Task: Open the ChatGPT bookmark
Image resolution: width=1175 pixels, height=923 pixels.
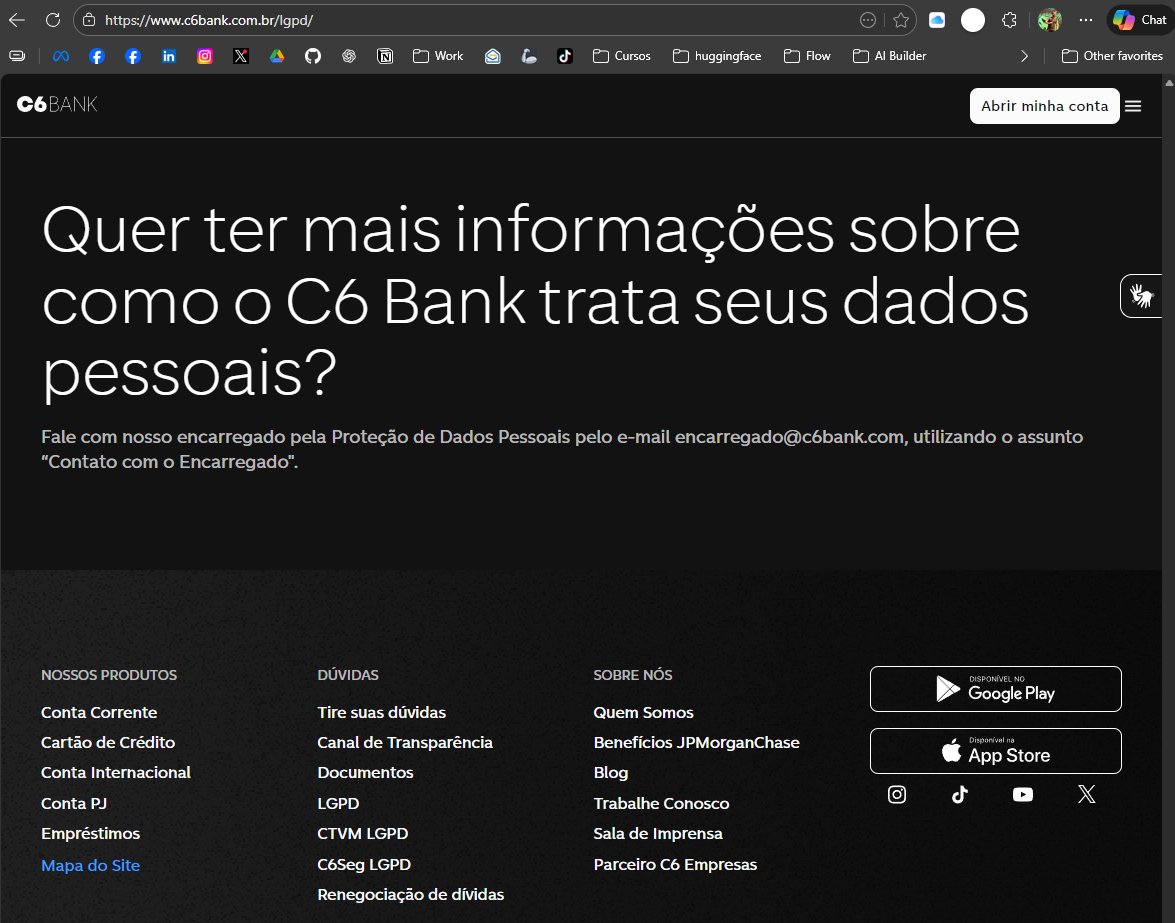Action: [x=348, y=56]
